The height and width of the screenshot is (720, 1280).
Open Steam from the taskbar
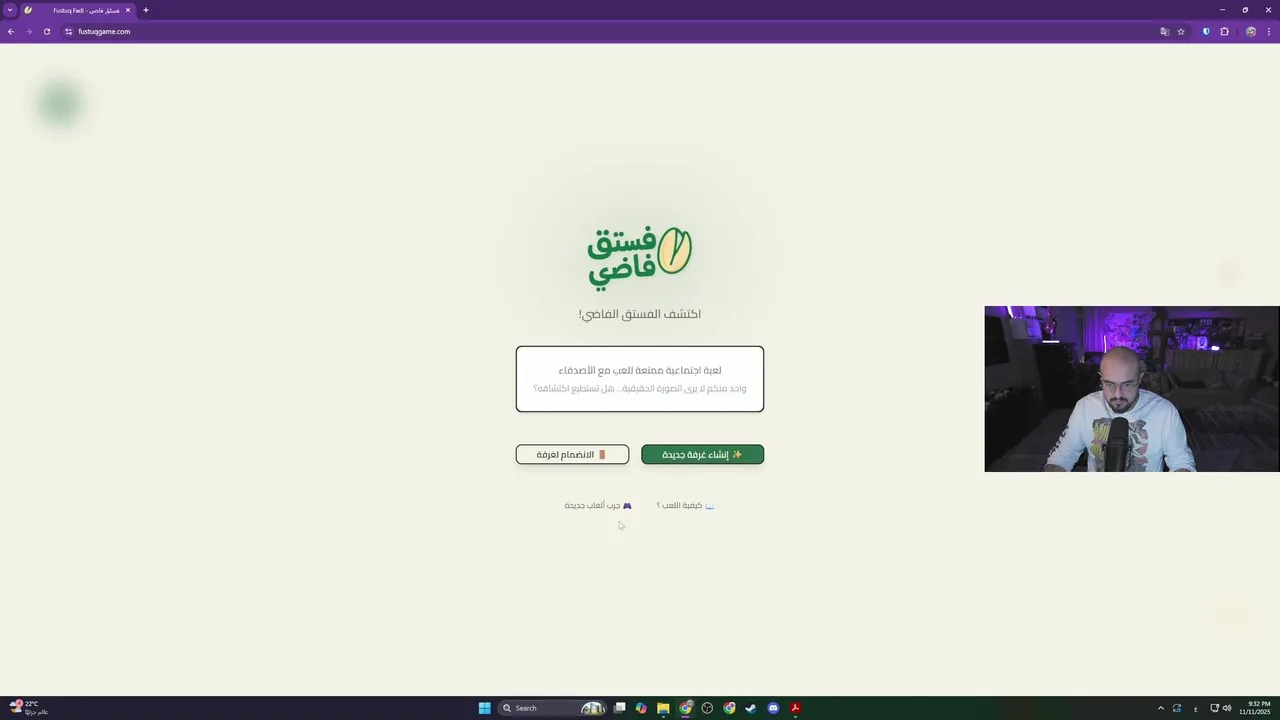coord(751,708)
